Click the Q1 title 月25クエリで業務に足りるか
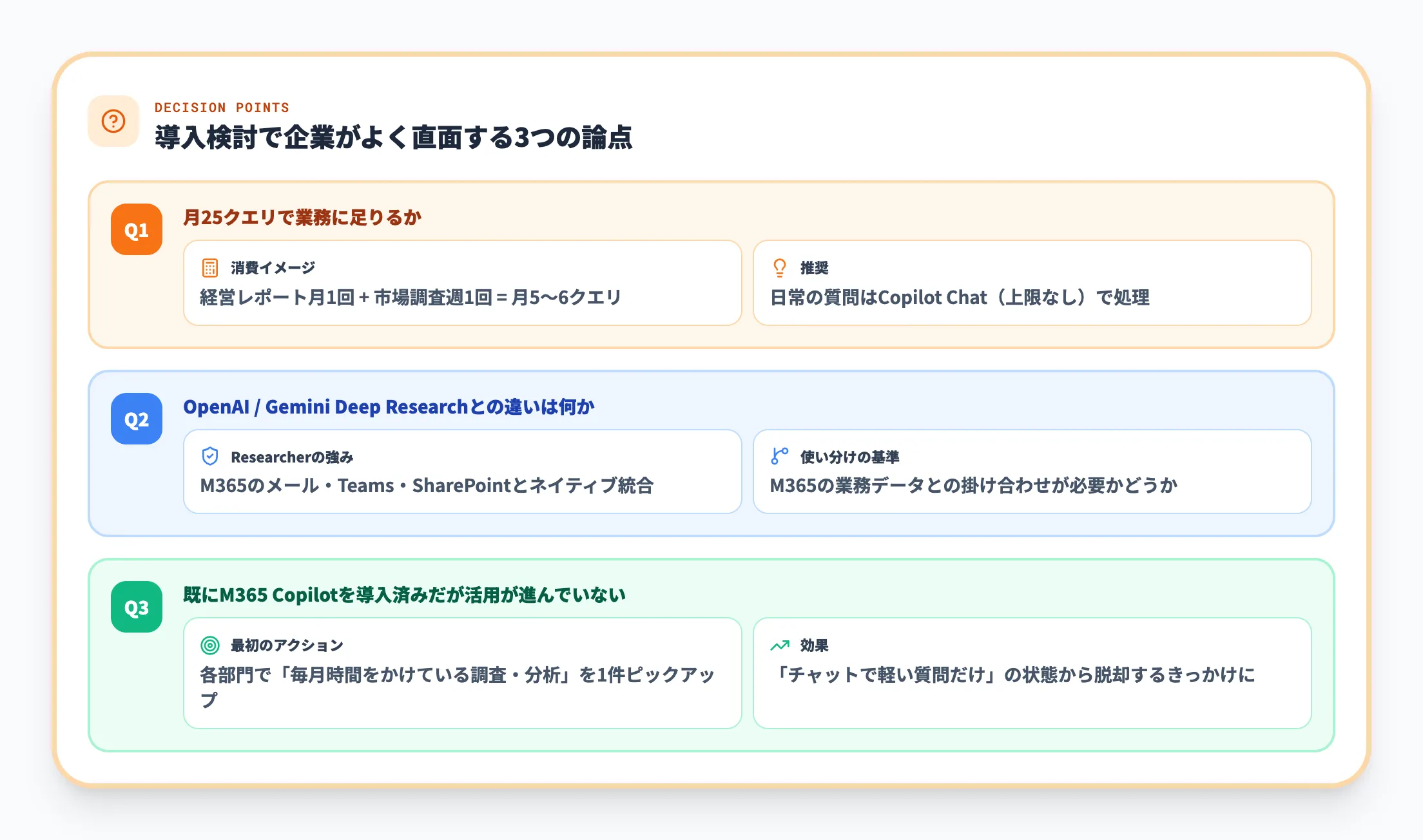The height and width of the screenshot is (840, 1423). [x=302, y=218]
